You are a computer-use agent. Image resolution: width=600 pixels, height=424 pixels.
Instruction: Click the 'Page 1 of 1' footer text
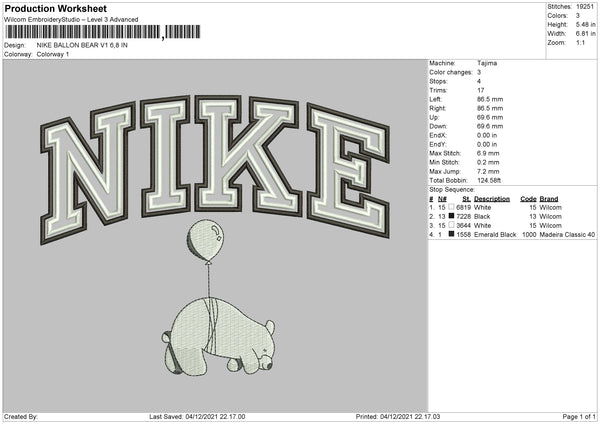(x=579, y=416)
